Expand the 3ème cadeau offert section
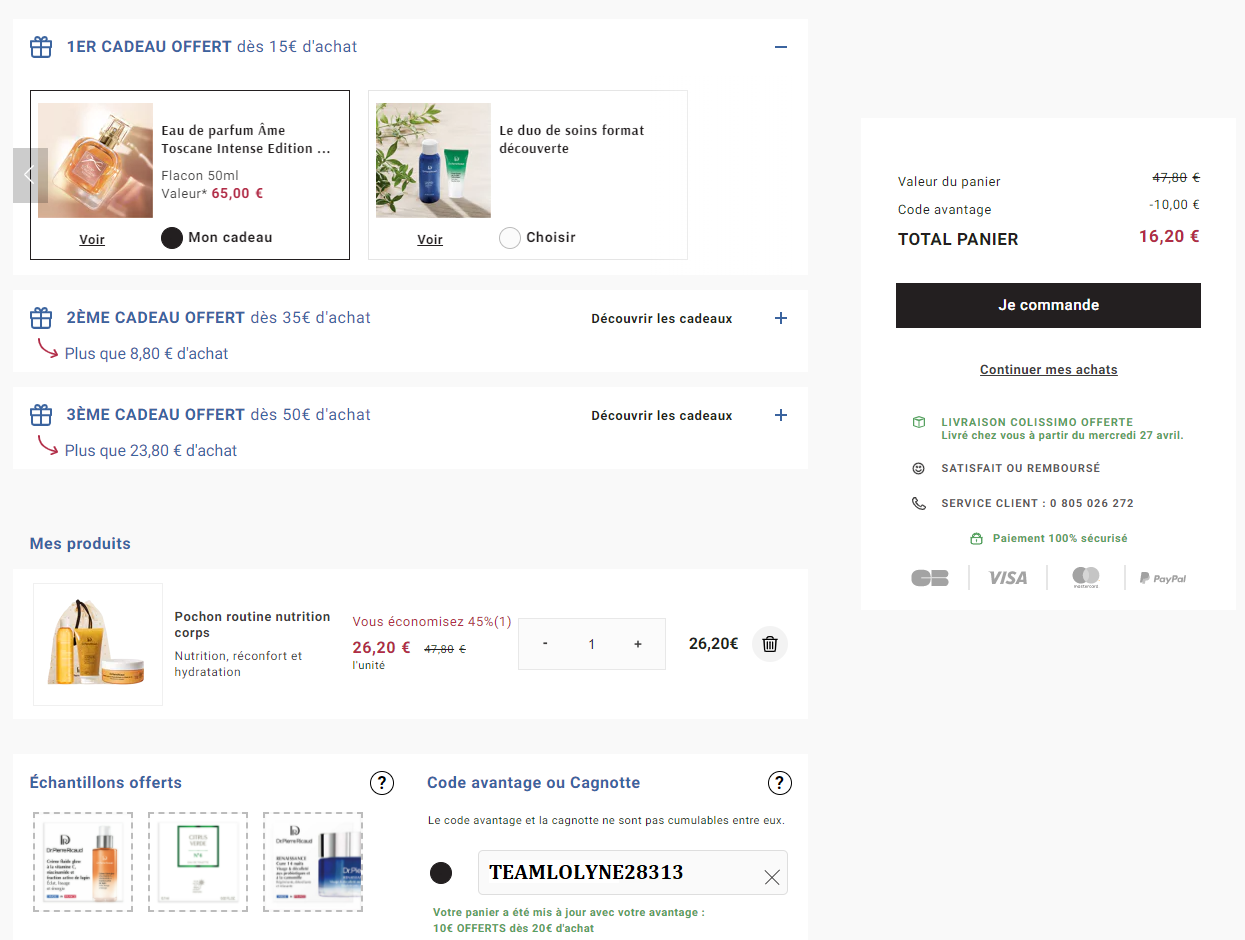The image size is (1245, 940). [781, 415]
